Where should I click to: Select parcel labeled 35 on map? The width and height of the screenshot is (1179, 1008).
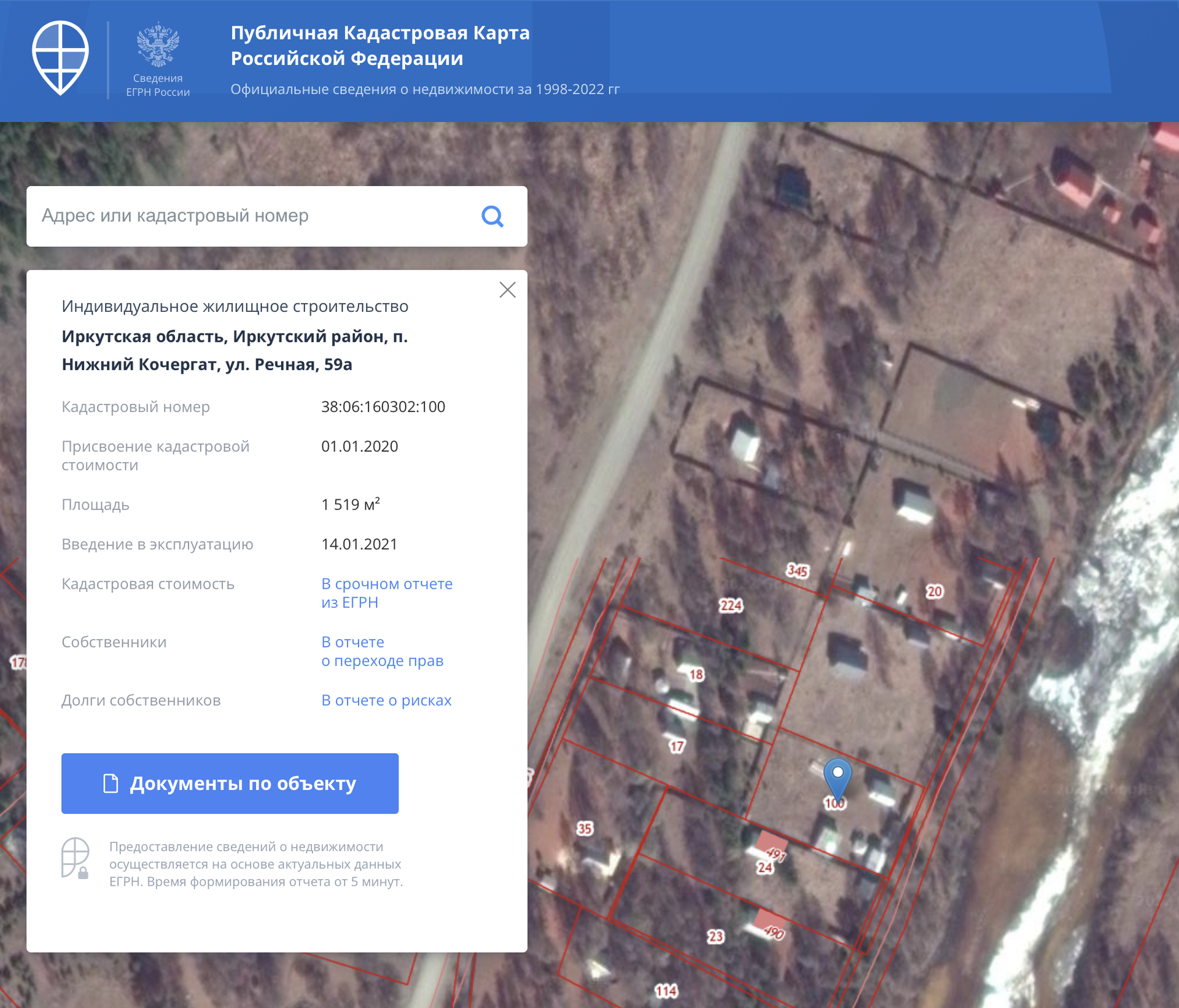(584, 829)
